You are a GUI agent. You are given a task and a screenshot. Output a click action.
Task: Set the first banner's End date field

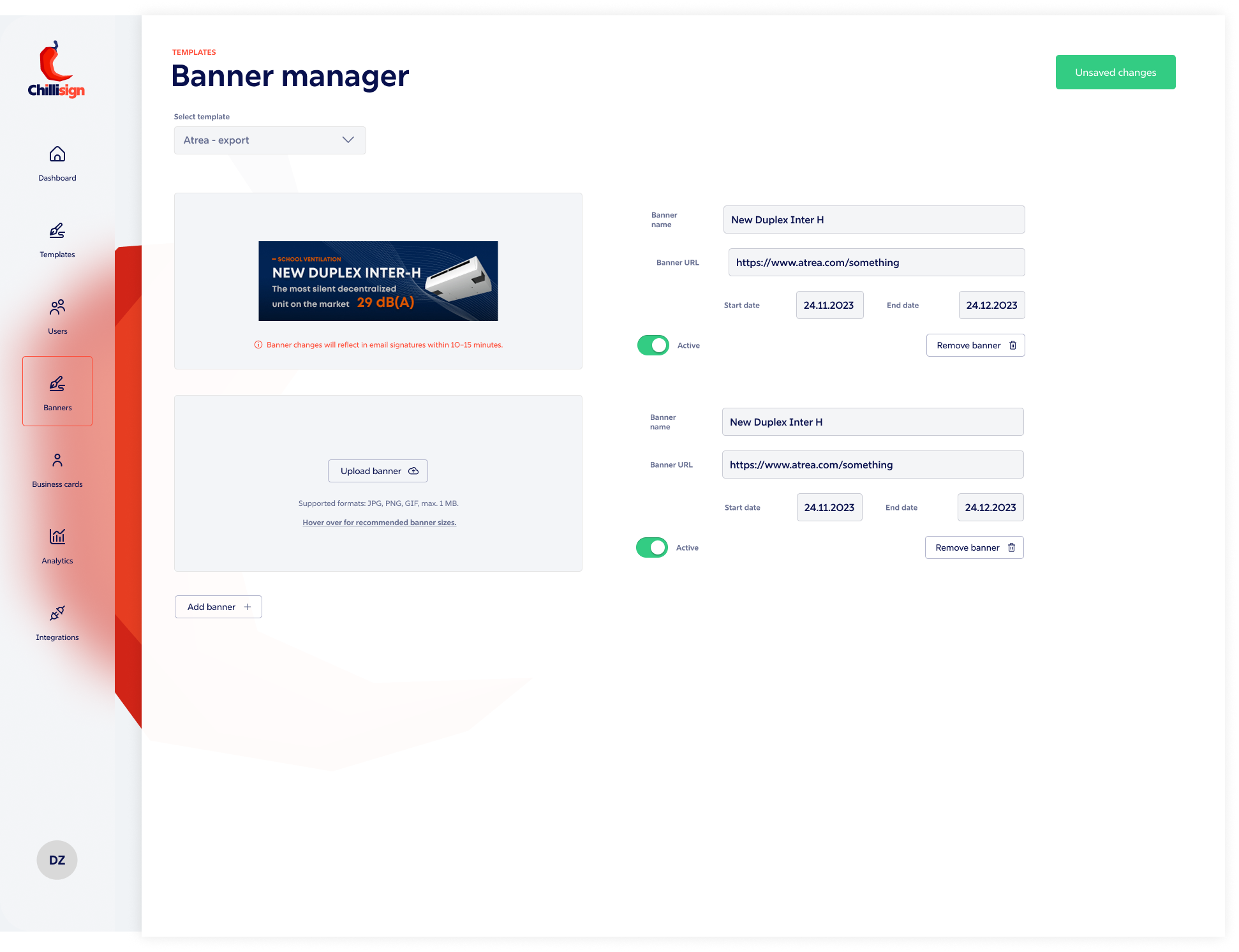[x=992, y=305]
